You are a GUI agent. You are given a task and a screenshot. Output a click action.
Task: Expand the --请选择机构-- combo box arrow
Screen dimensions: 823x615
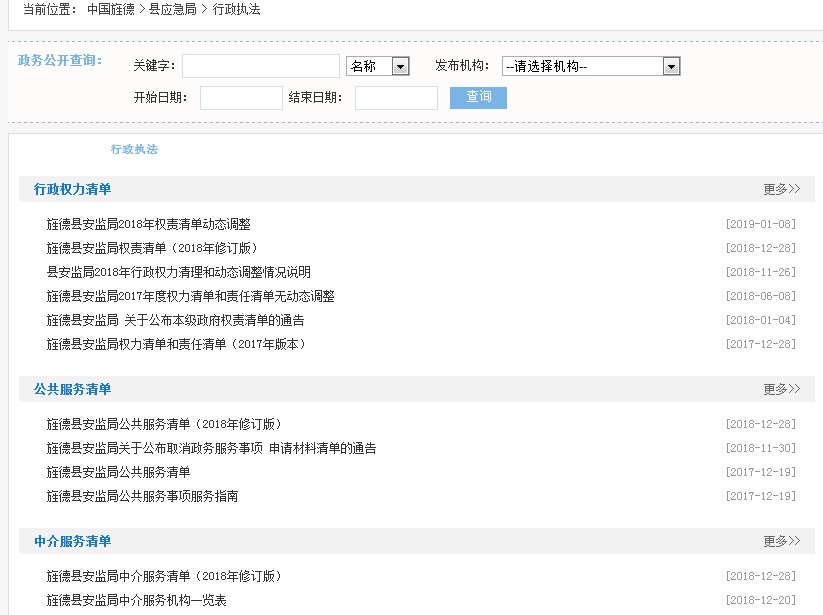[x=670, y=65]
